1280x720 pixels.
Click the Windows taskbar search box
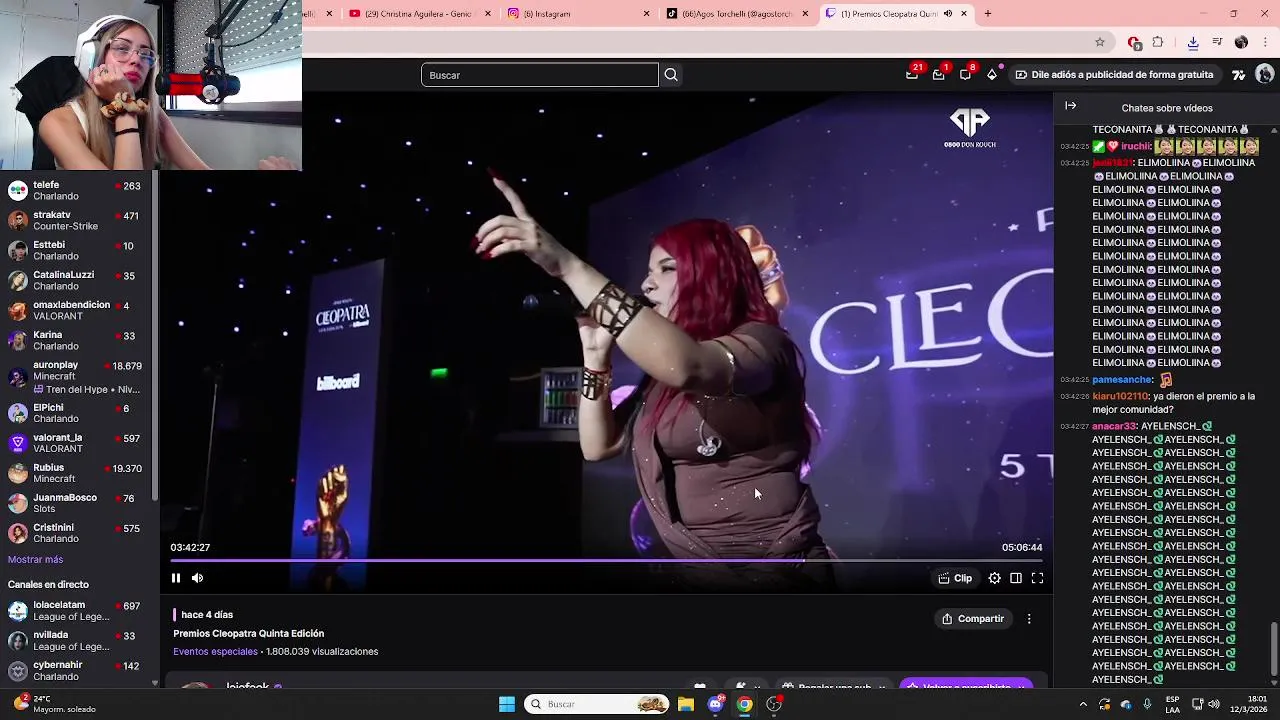[597, 704]
